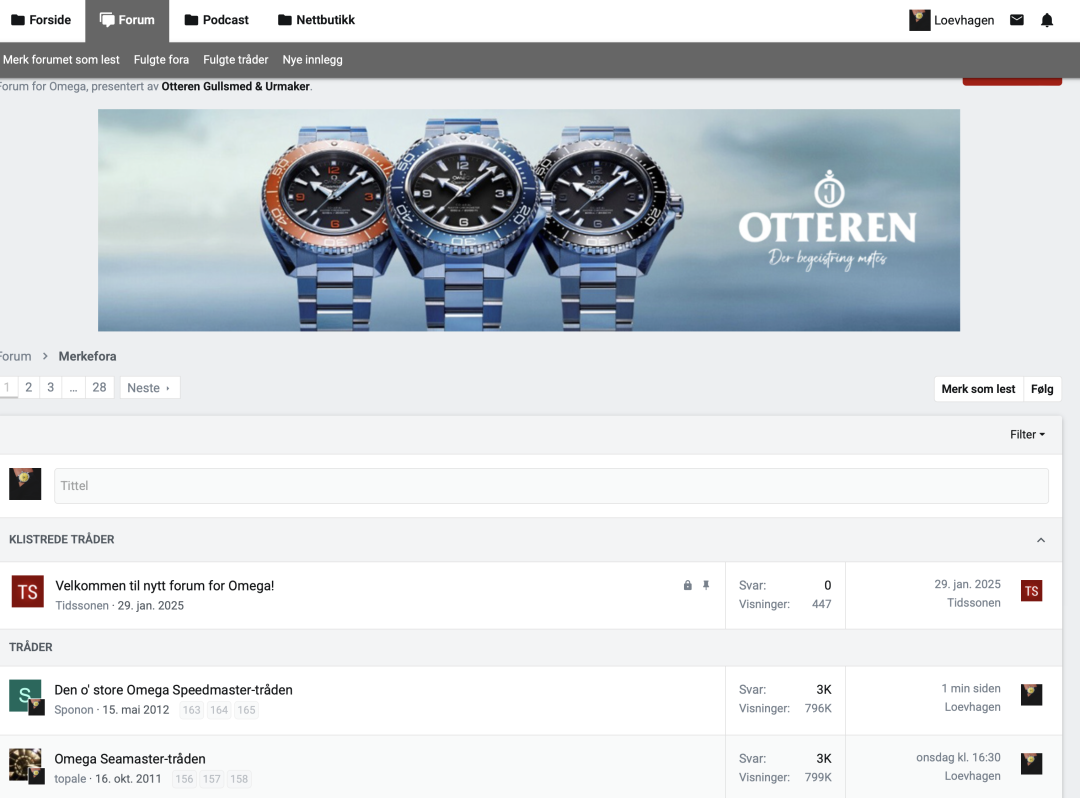
Task: Click TS last-poster avatar in Velkommen row
Action: (x=1031, y=591)
